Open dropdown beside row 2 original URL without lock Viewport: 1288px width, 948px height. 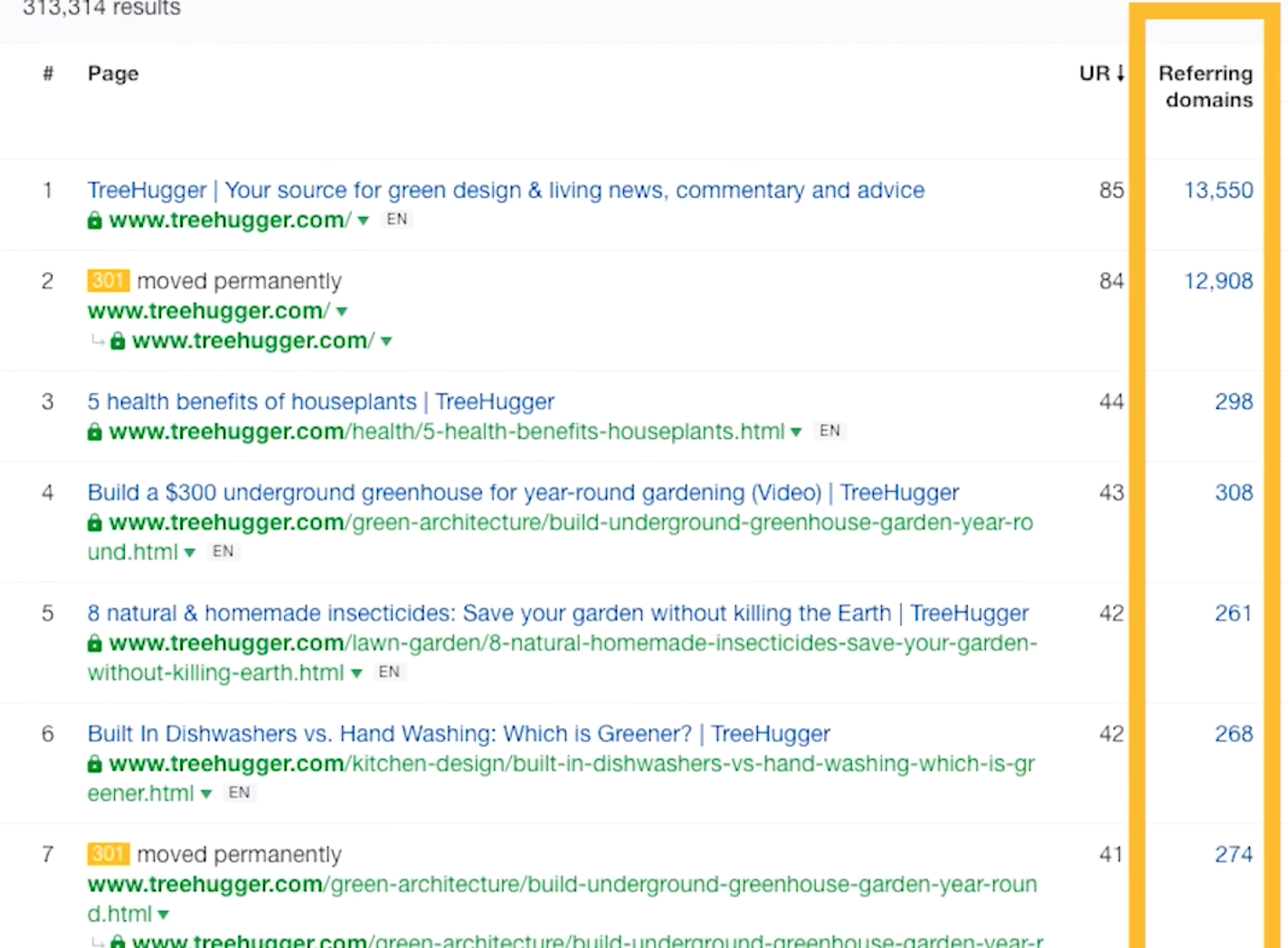[x=342, y=312]
